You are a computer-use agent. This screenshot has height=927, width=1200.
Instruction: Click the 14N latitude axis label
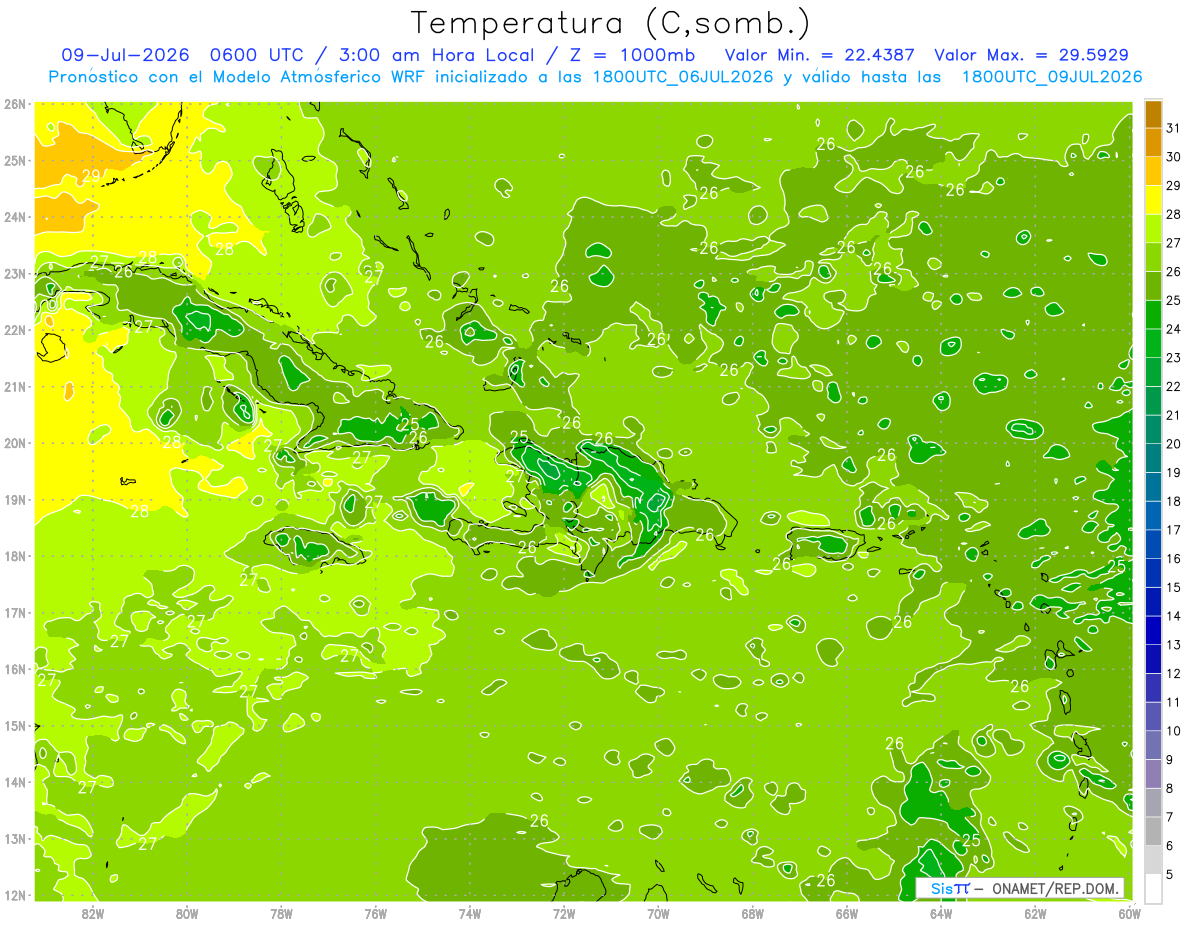pos(14,782)
